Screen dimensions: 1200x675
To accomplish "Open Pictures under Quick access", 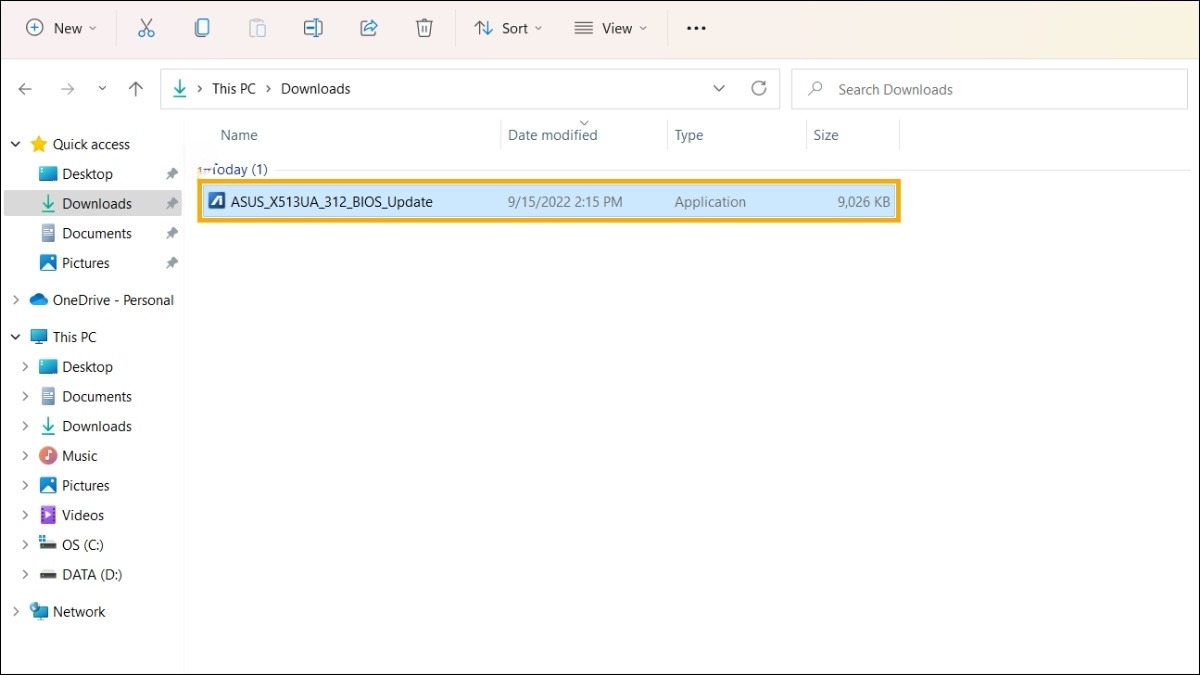I will 86,263.
